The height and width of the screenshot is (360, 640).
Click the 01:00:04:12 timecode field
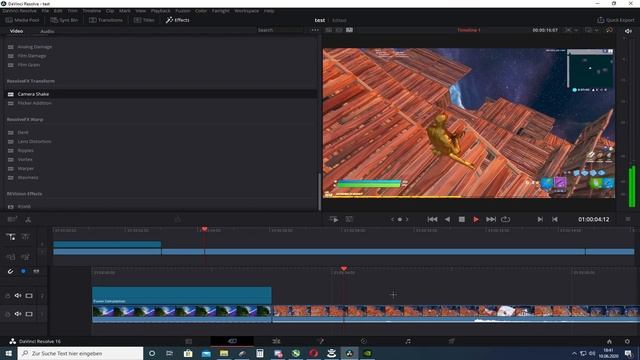(593, 220)
